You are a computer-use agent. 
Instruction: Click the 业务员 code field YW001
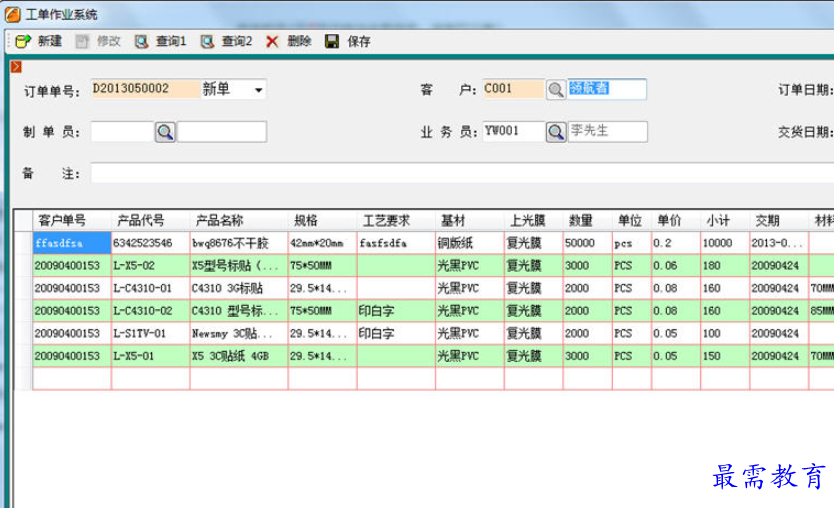coord(513,131)
